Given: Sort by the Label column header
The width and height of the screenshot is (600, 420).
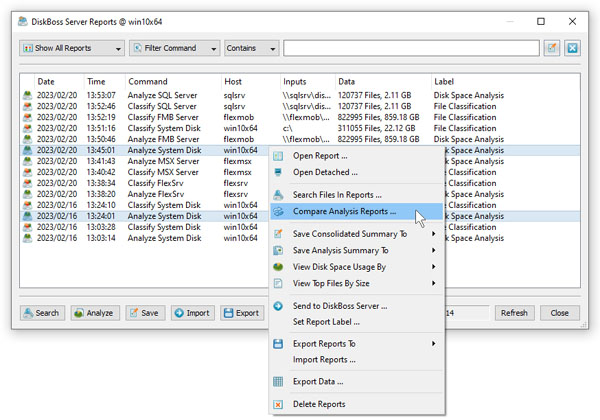Looking at the screenshot, I should point(505,81).
